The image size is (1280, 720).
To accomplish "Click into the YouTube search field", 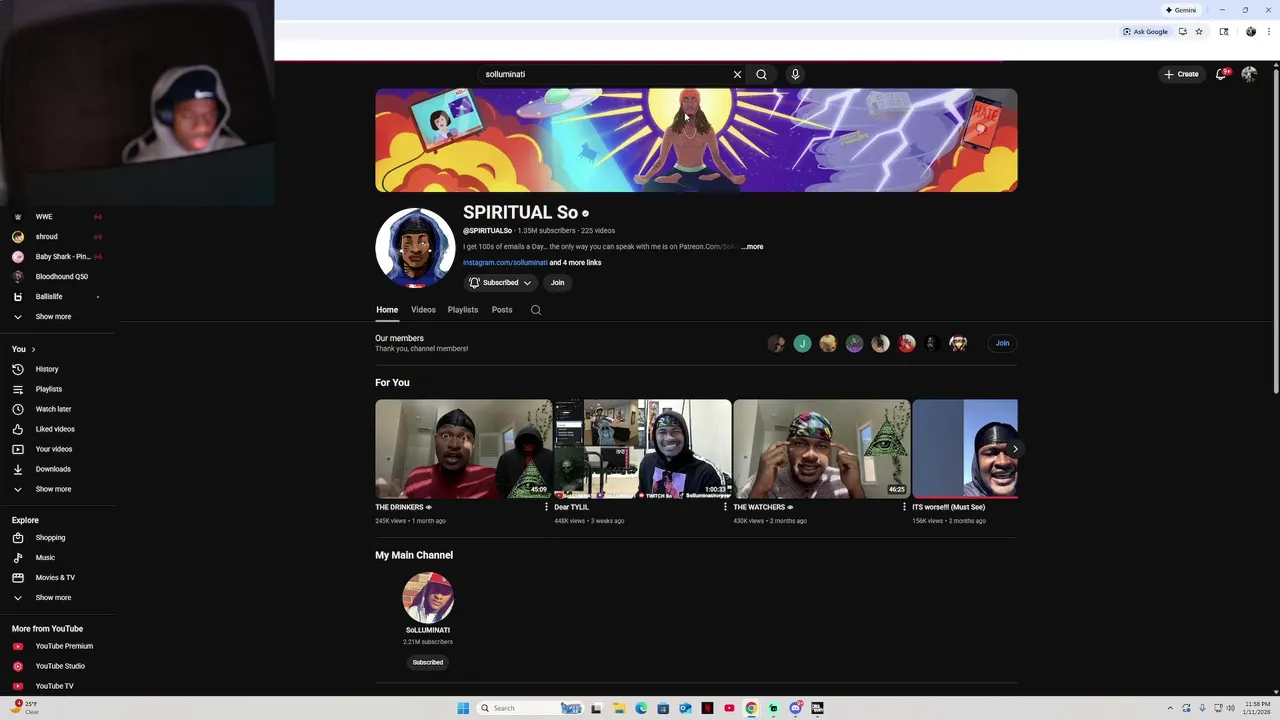I will [605, 74].
